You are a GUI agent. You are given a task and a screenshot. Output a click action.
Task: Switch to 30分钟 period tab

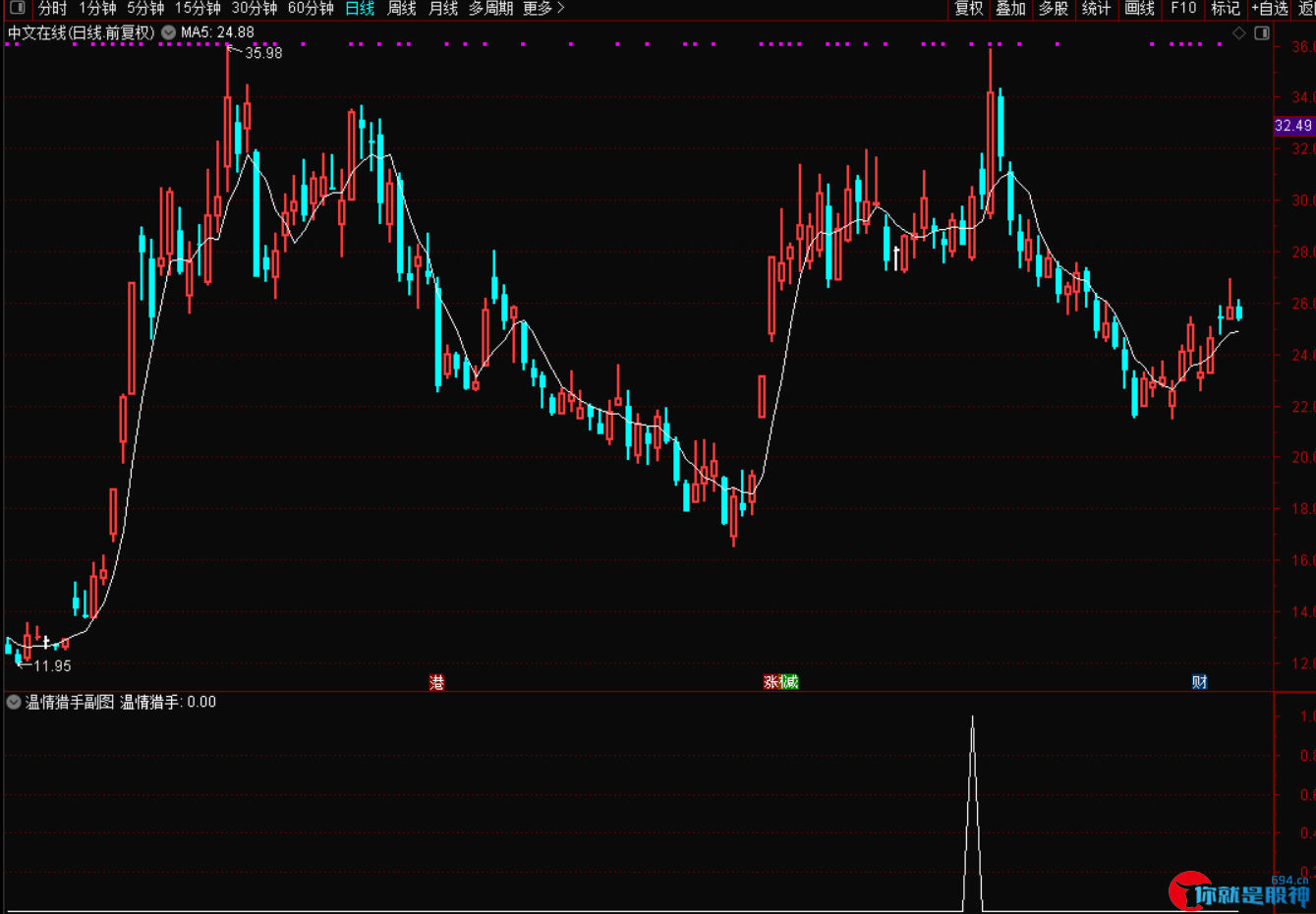255,8
